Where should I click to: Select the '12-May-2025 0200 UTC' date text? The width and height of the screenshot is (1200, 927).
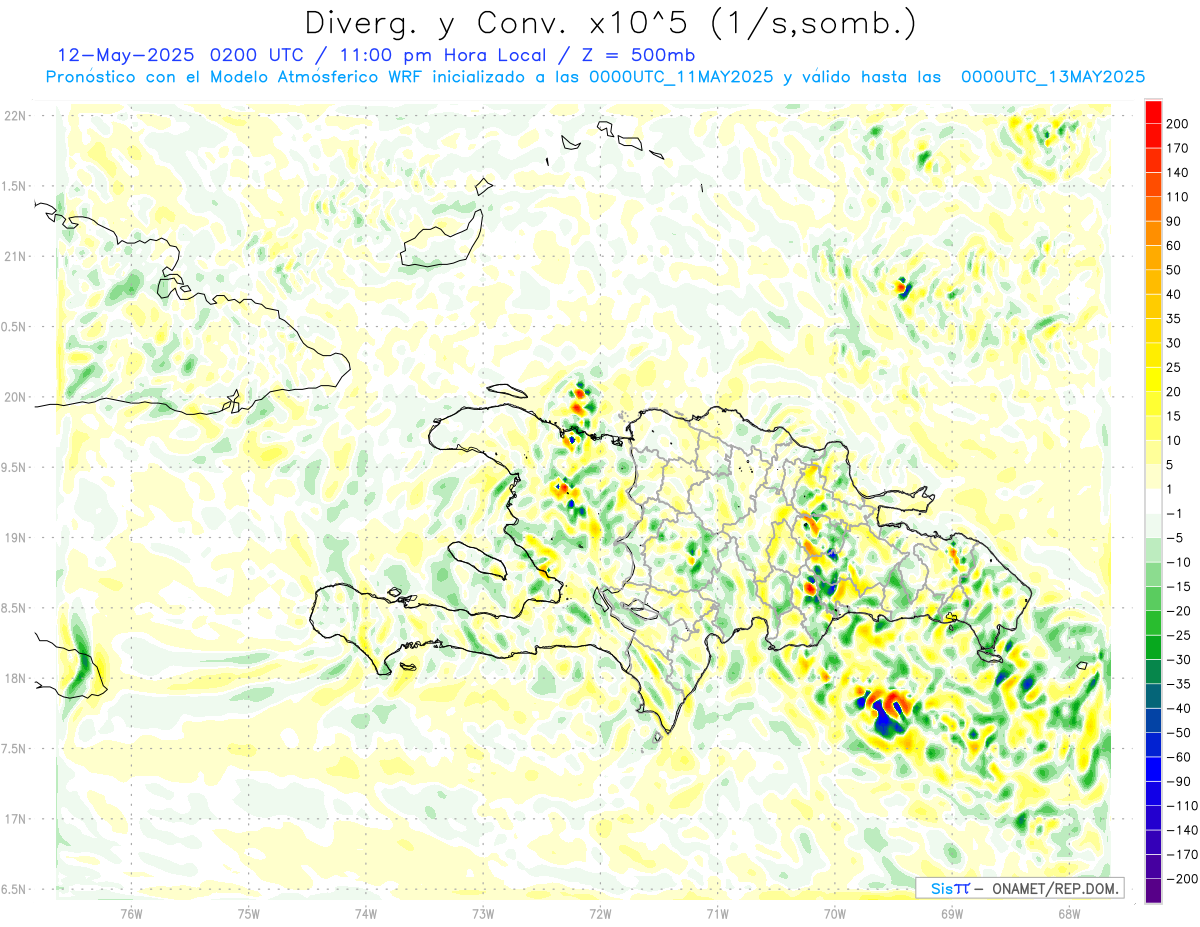click(x=185, y=55)
